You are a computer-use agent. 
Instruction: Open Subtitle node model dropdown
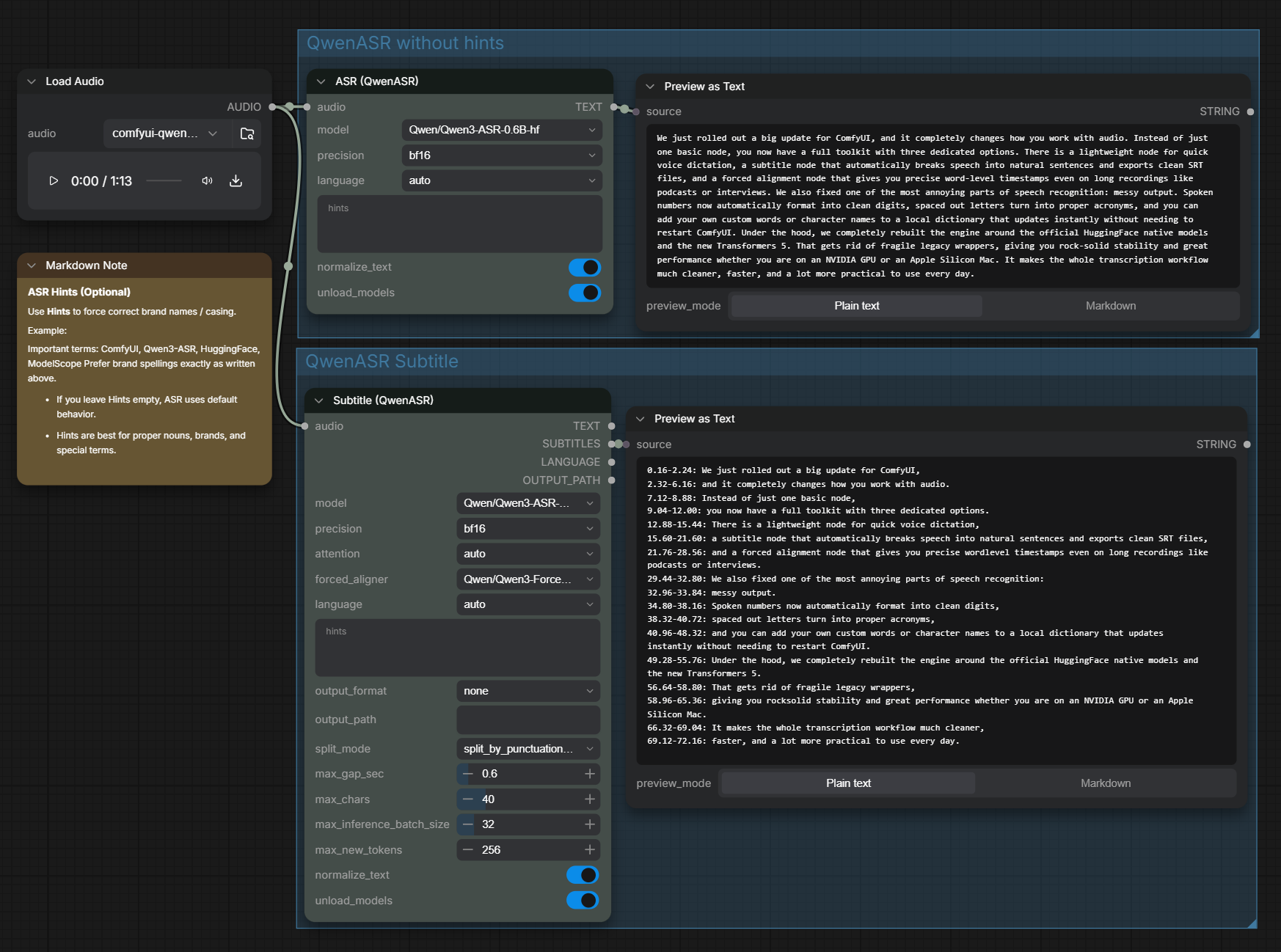[528, 503]
